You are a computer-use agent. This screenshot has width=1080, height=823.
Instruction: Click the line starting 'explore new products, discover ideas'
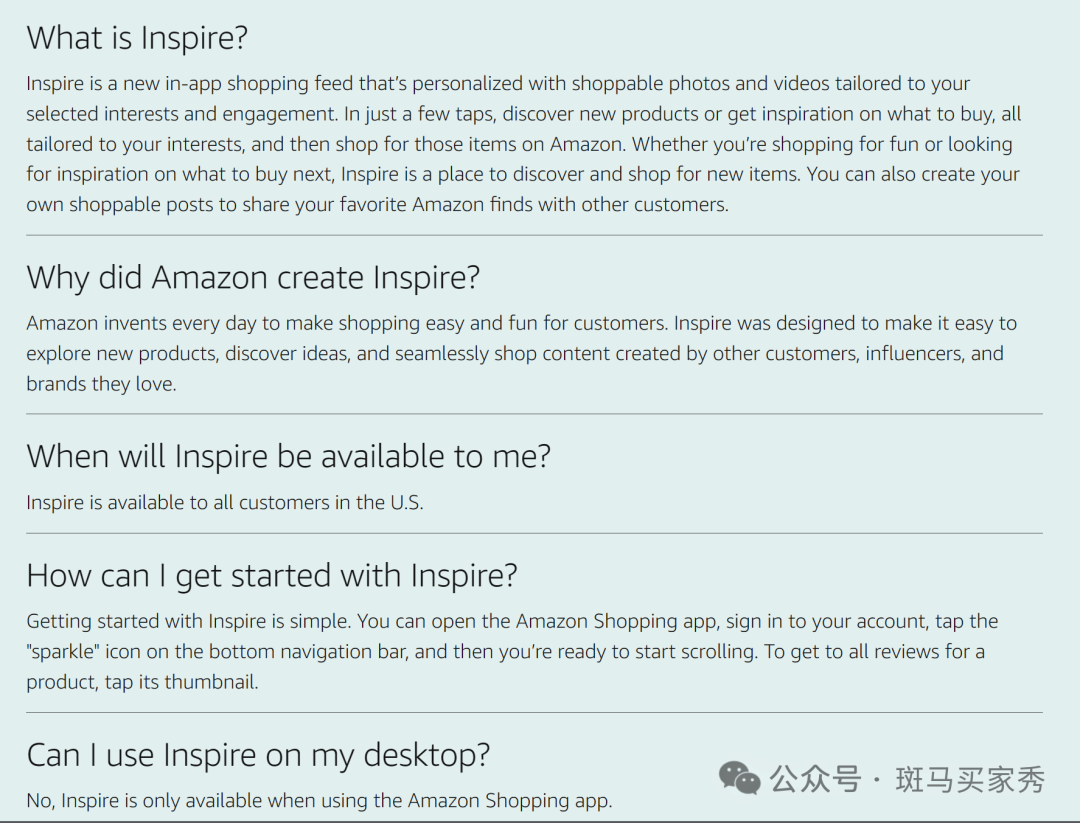pyautogui.click(x=515, y=354)
